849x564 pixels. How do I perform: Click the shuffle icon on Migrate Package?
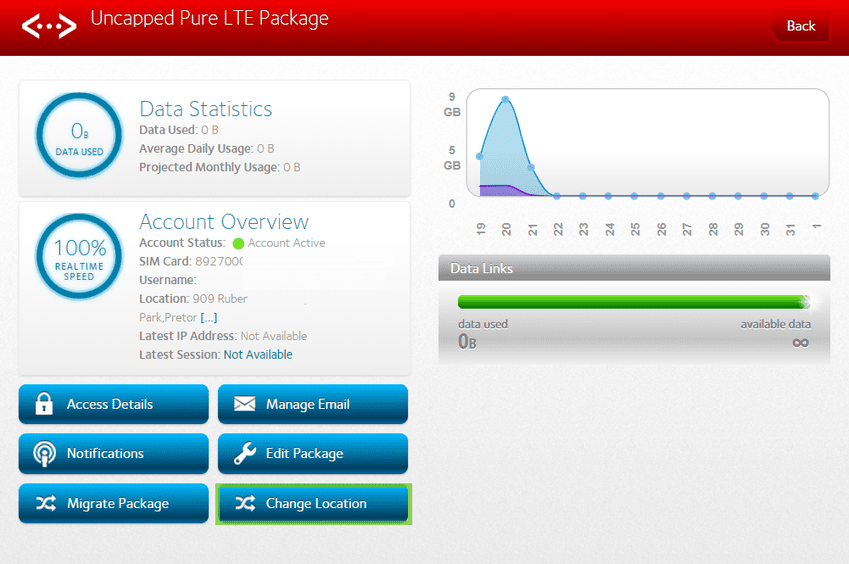[45, 504]
